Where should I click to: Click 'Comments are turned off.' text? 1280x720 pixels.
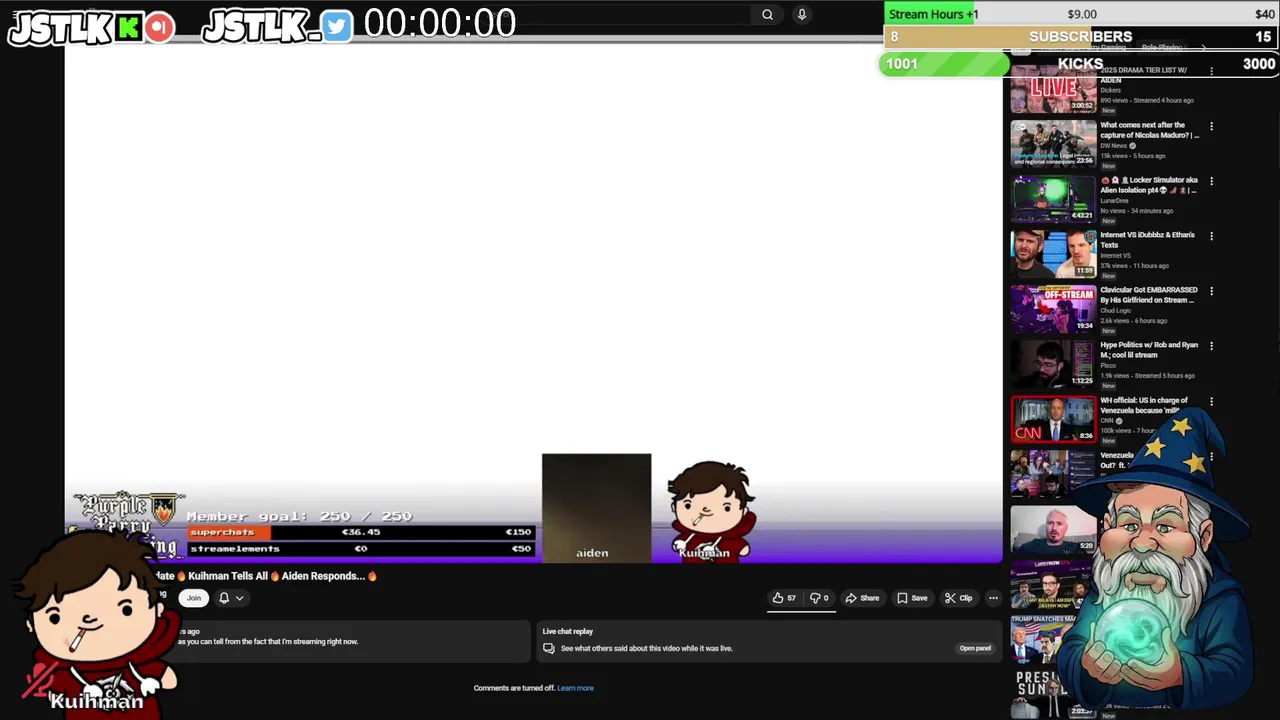point(514,688)
